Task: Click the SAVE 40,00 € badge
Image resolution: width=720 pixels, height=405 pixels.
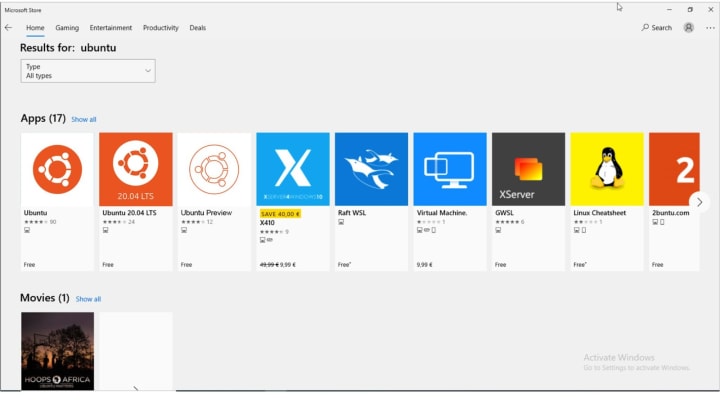Action: tap(280, 214)
